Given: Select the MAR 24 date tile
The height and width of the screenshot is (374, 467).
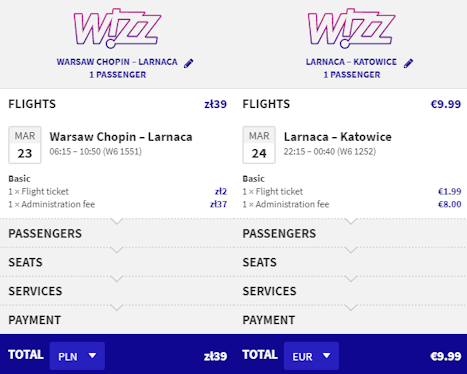Looking at the screenshot, I should 259,145.
